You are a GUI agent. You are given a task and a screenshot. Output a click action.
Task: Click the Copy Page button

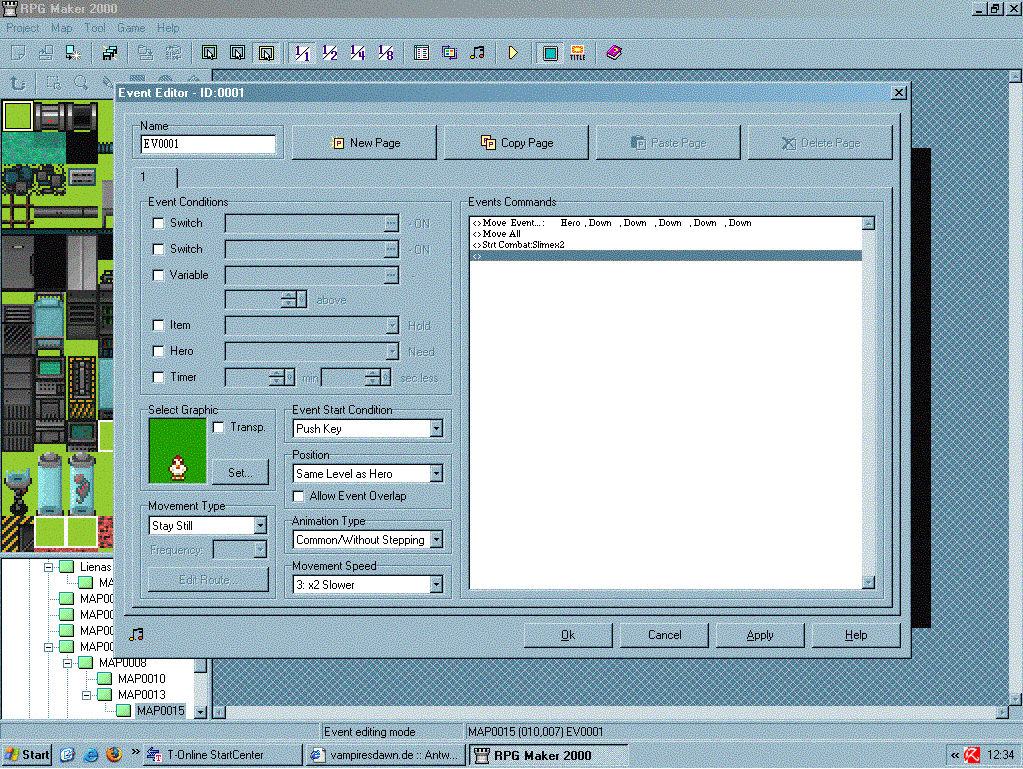tap(516, 143)
